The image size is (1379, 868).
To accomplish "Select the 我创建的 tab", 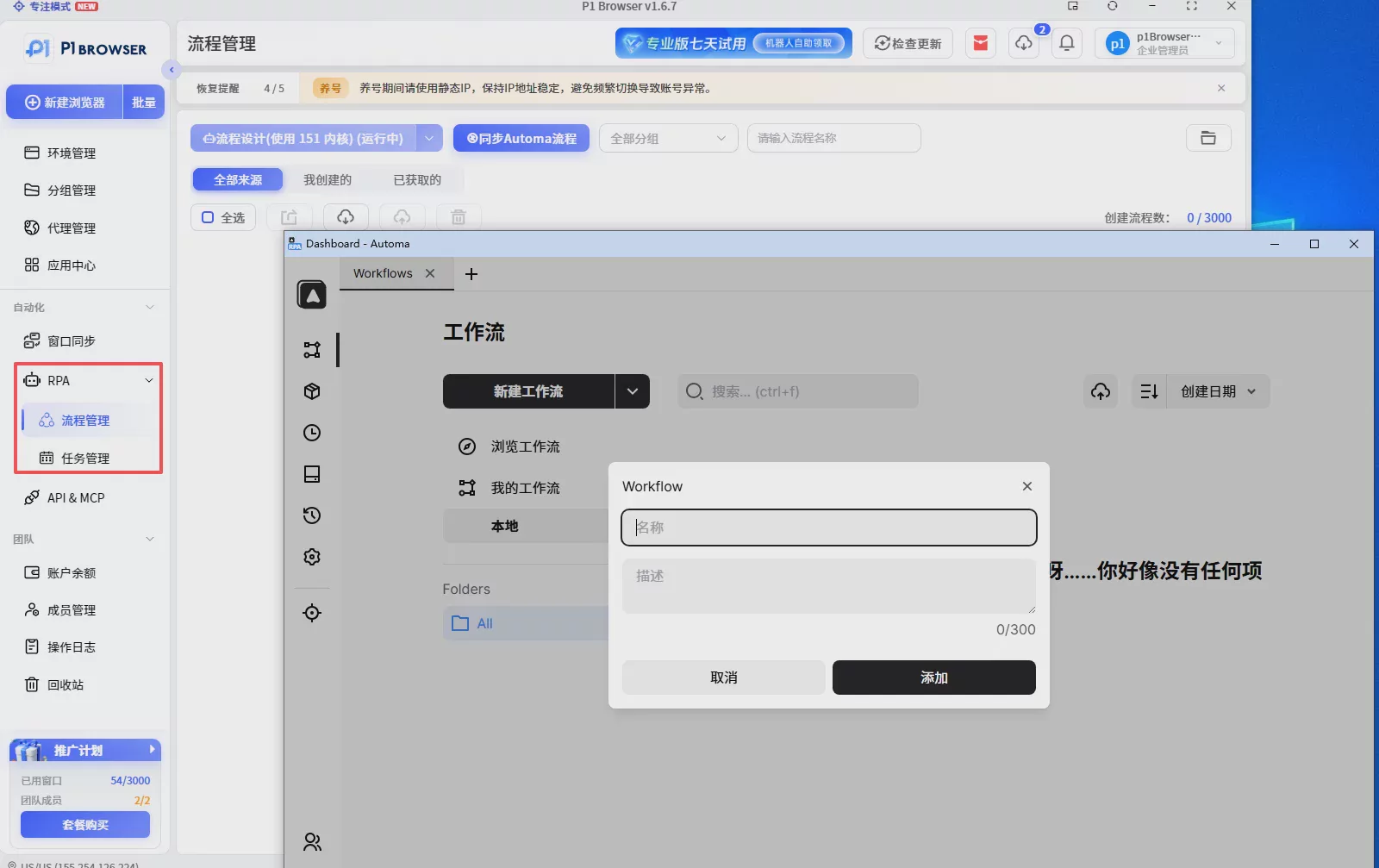I will 328,179.
